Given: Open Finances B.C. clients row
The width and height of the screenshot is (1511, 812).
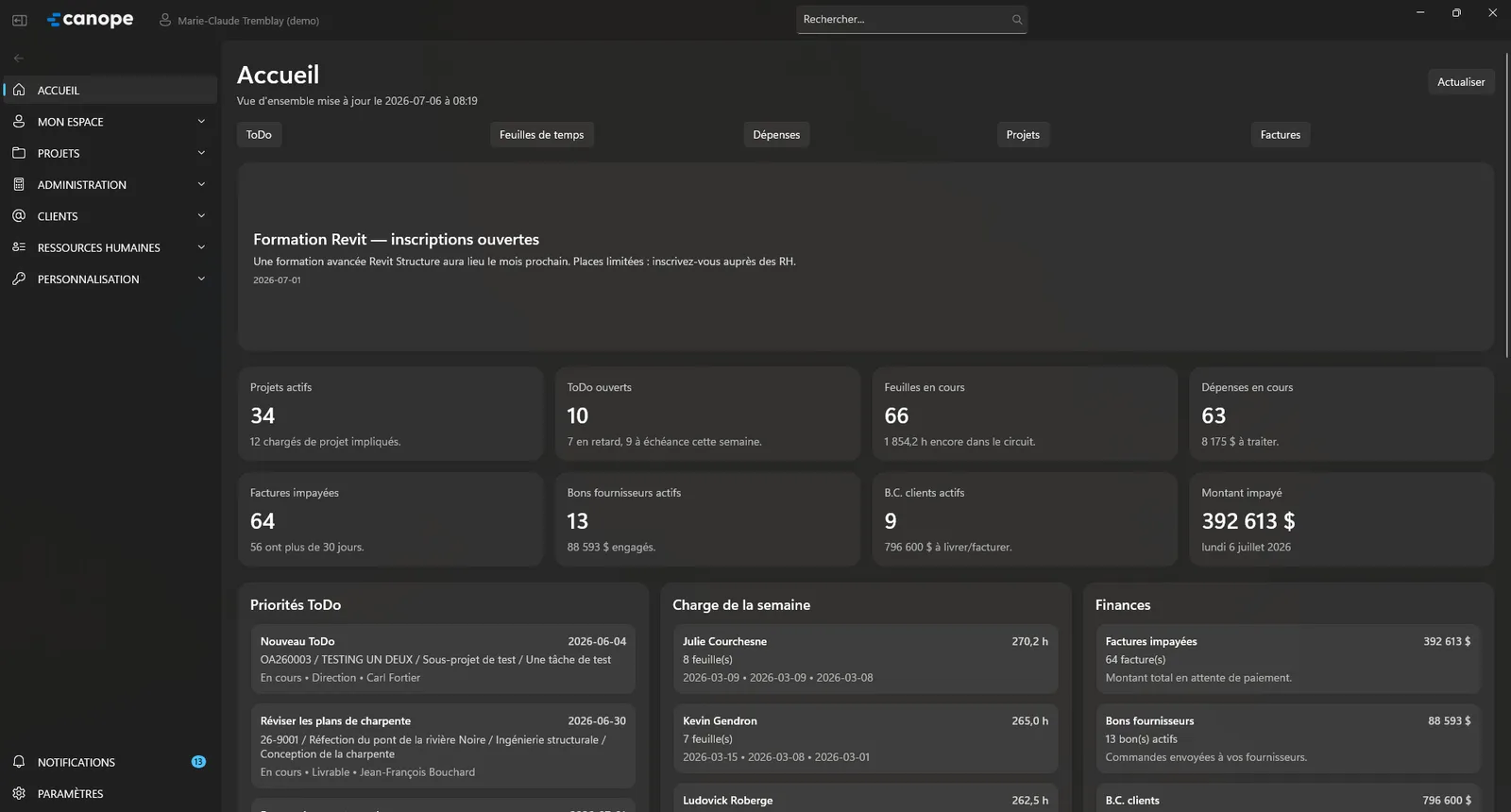Looking at the screenshot, I should coord(1288,798).
